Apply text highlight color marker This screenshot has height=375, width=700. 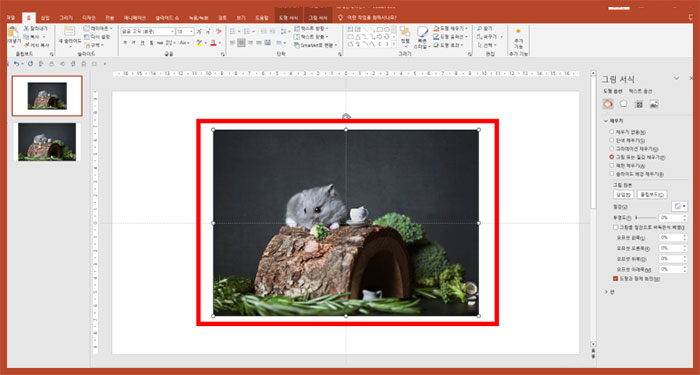coord(199,43)
